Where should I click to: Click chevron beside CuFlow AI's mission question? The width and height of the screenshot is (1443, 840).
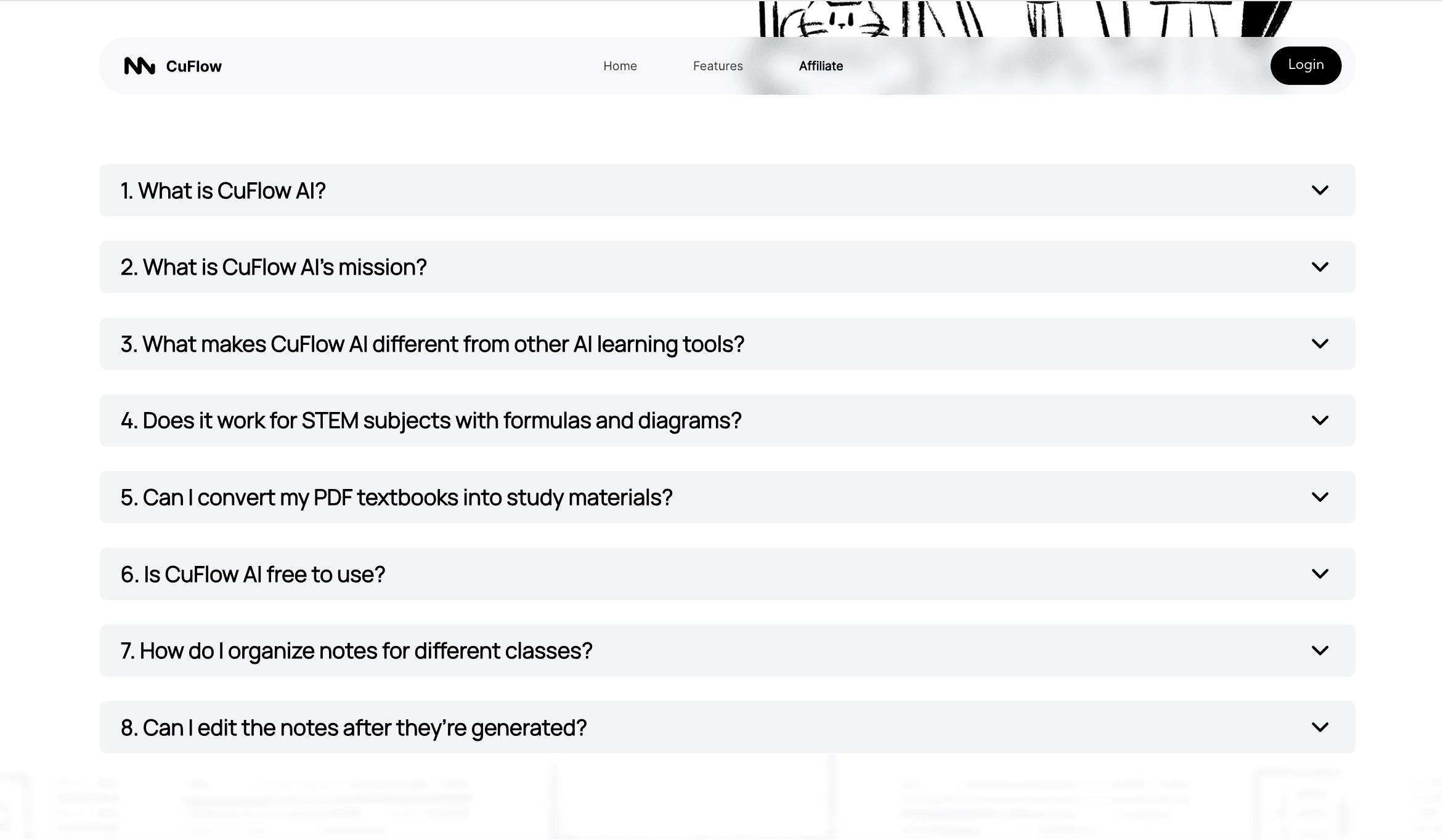(x=1320, y=267)
